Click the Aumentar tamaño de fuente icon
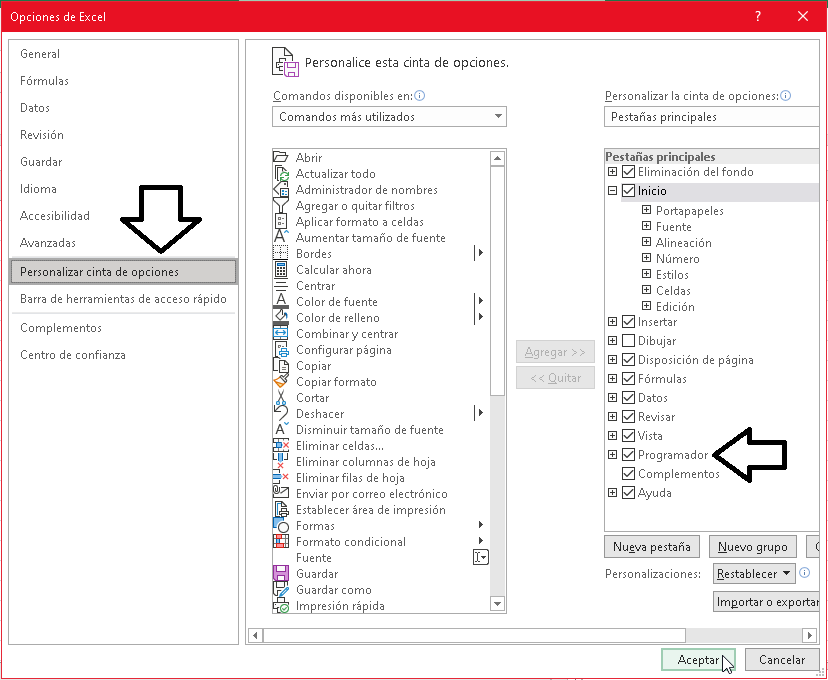 click(281, 237)
